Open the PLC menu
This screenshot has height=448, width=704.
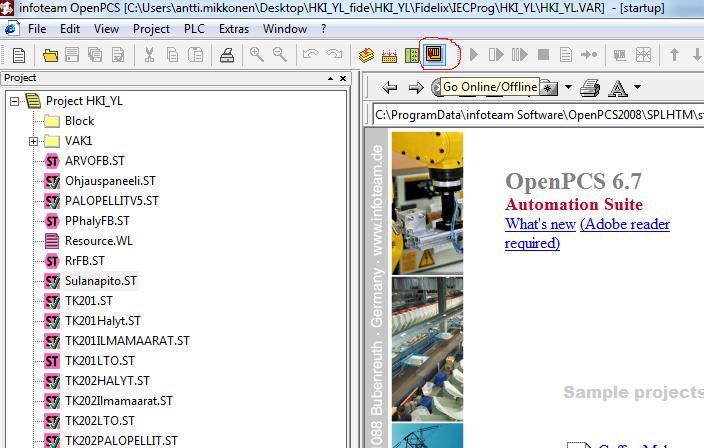[194, 29]
